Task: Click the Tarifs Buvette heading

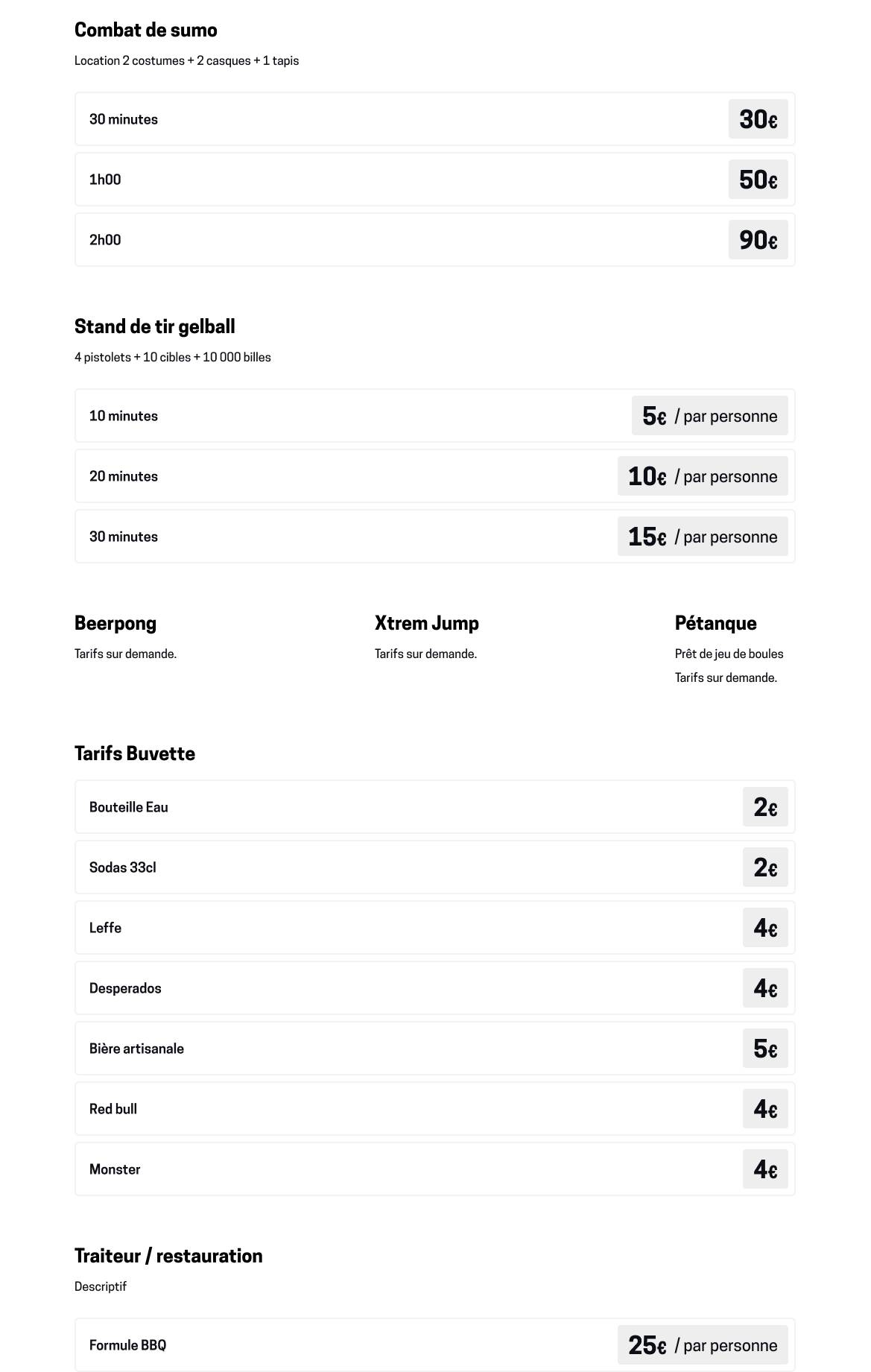Action: [x=135, y=753]
